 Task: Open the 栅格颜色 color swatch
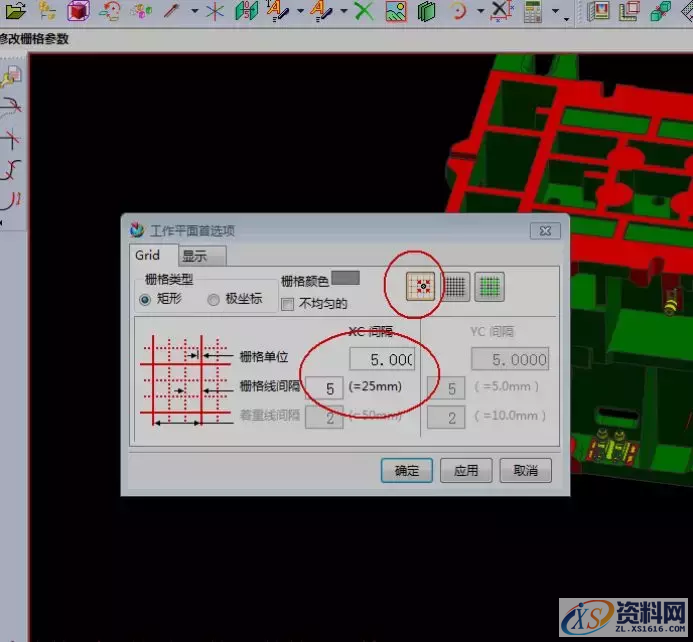(x=345, y=278)
